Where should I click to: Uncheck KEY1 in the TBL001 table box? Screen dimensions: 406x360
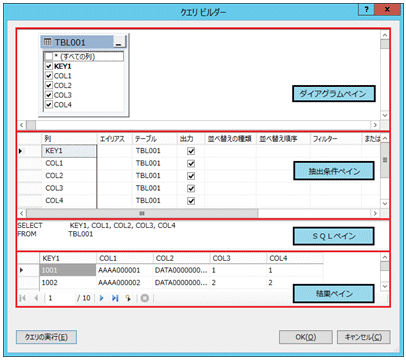(x=49, y=66)
